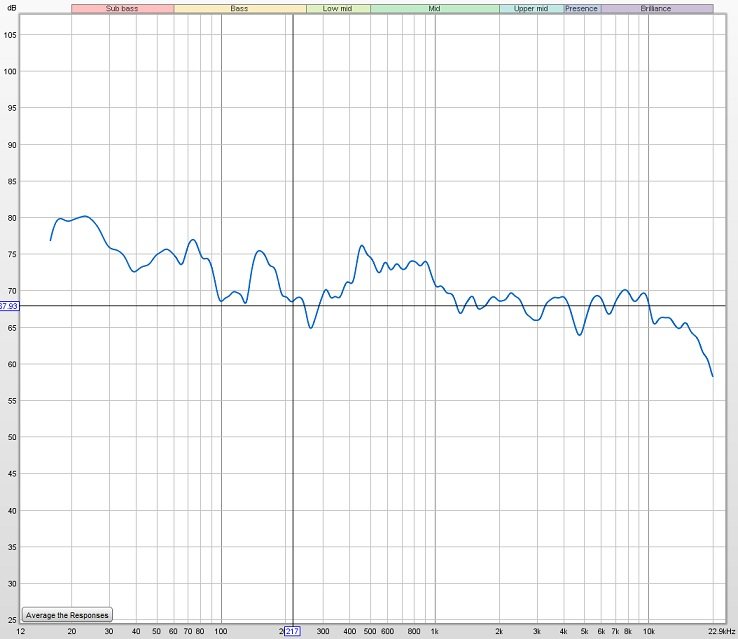Select the purple Brilliance band label

(656, 8)
